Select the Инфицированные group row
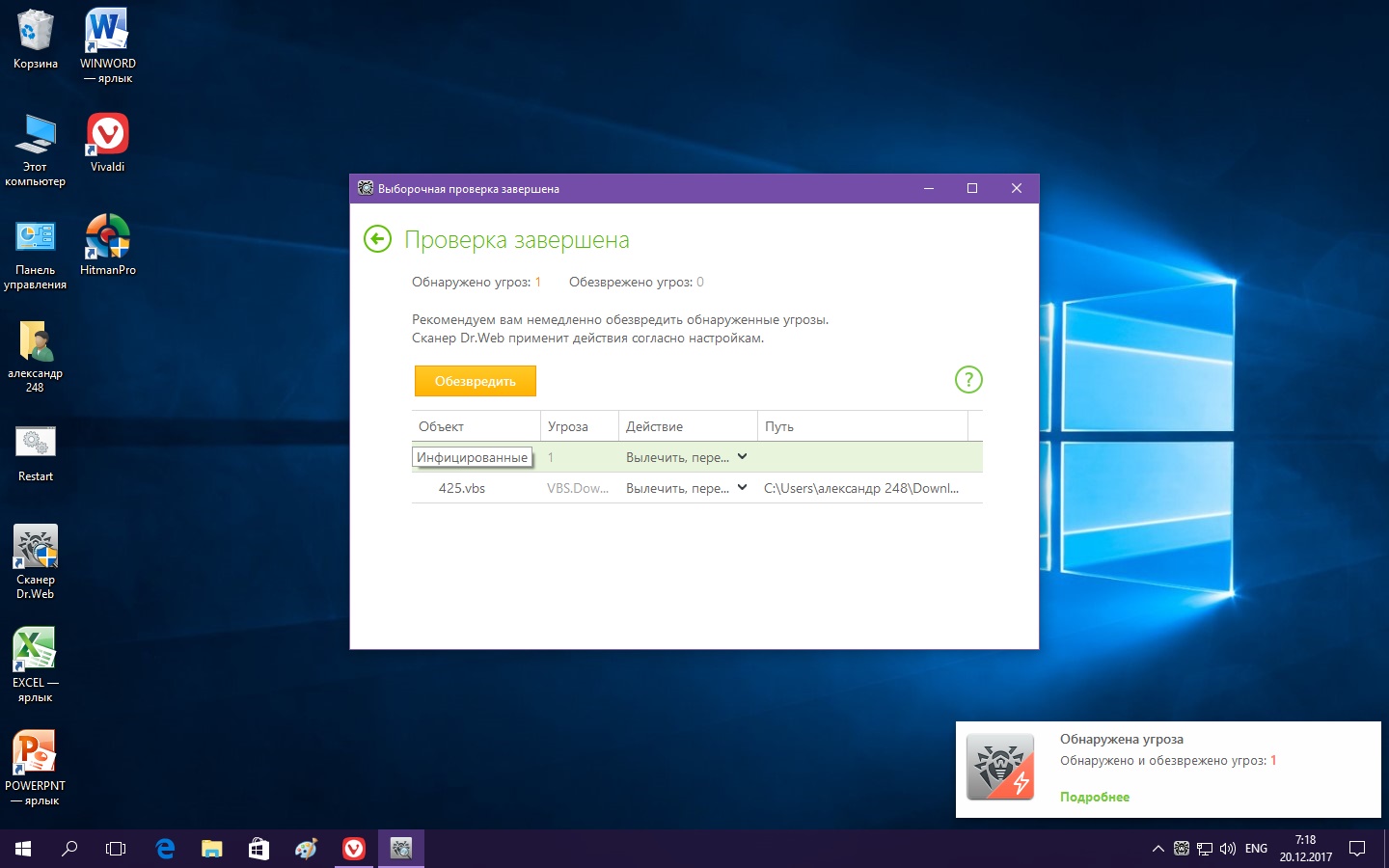Image resolution: width=1389 pixels, height=868 pixels. point(696,457)
